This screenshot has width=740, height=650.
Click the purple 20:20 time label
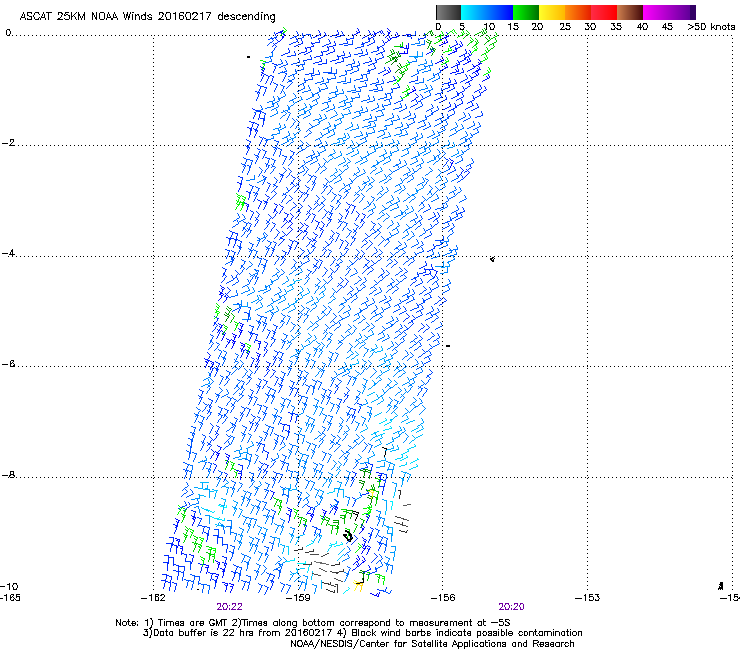[512, 607]
